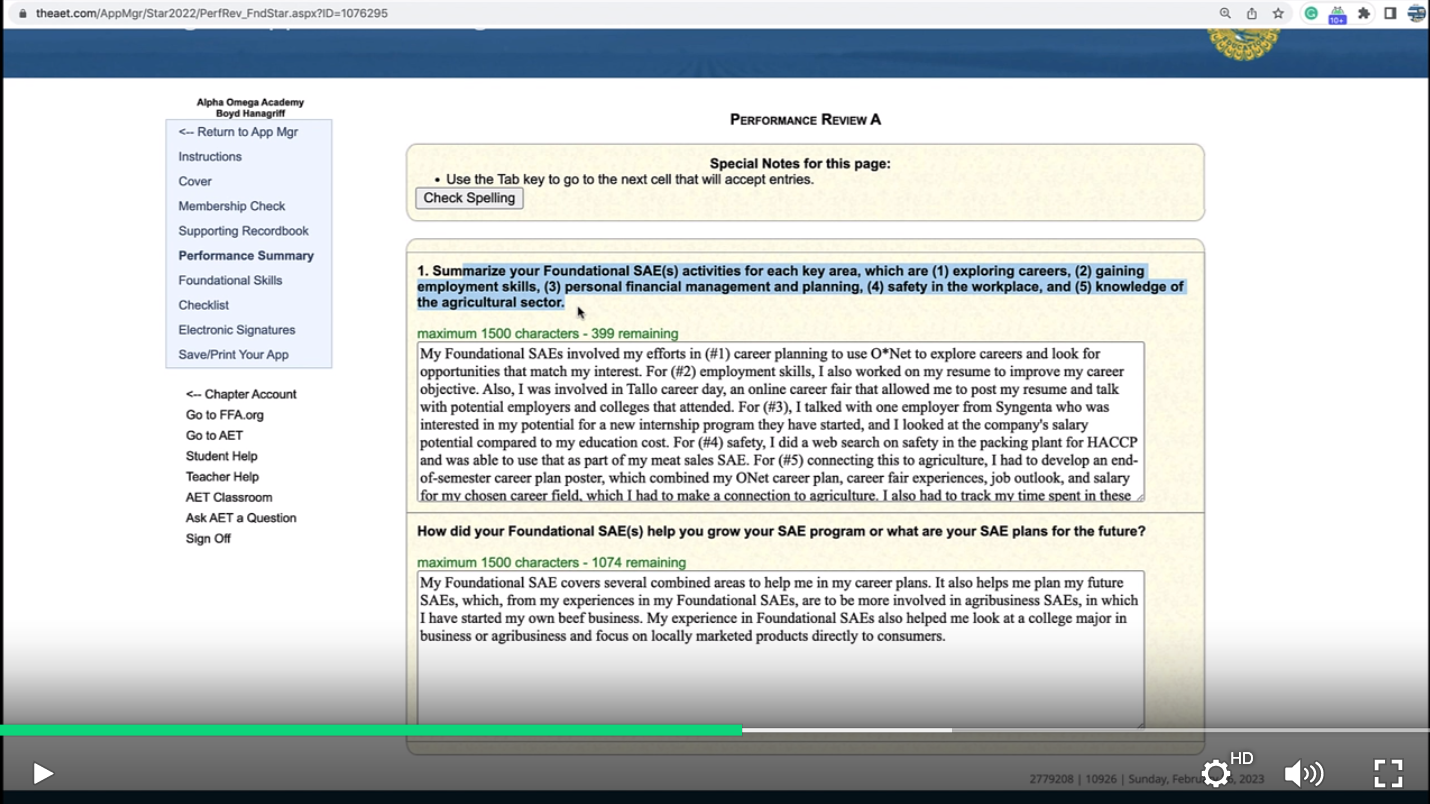Go to Electronic Signatures page
Screen dimensions: 1430x804
tap(237, 330)
